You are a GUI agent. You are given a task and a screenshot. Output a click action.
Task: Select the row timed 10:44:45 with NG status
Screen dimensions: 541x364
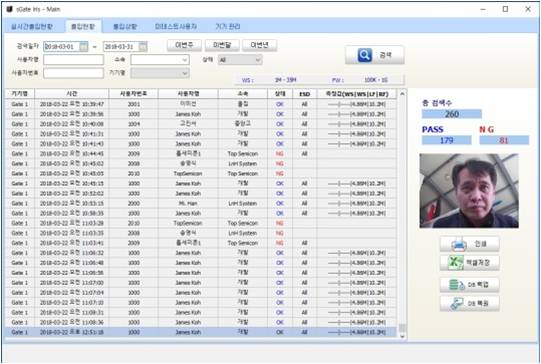coord(201,154)
